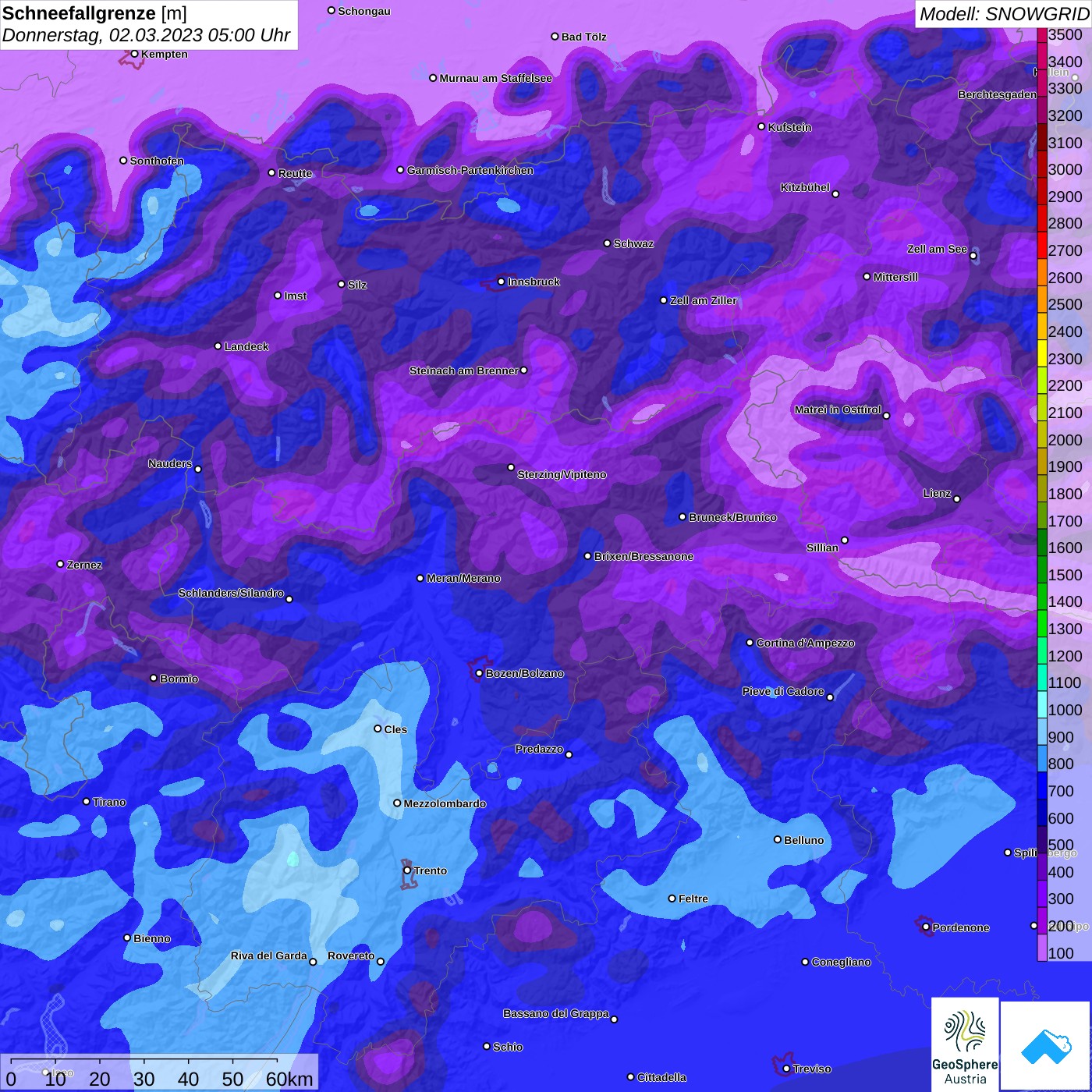Click the Lienz location dot

tap(957, 499)
